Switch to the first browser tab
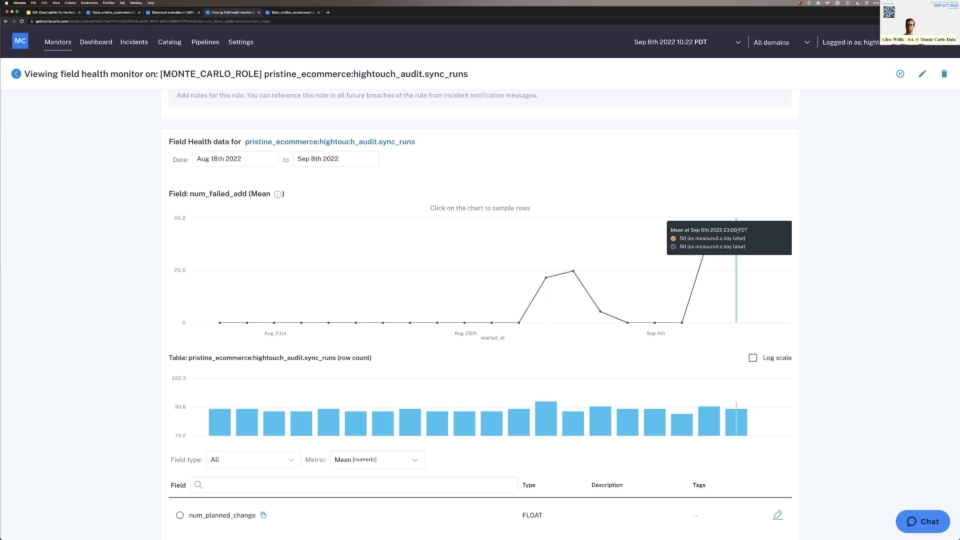960x540 pixels. coord(53,12)
